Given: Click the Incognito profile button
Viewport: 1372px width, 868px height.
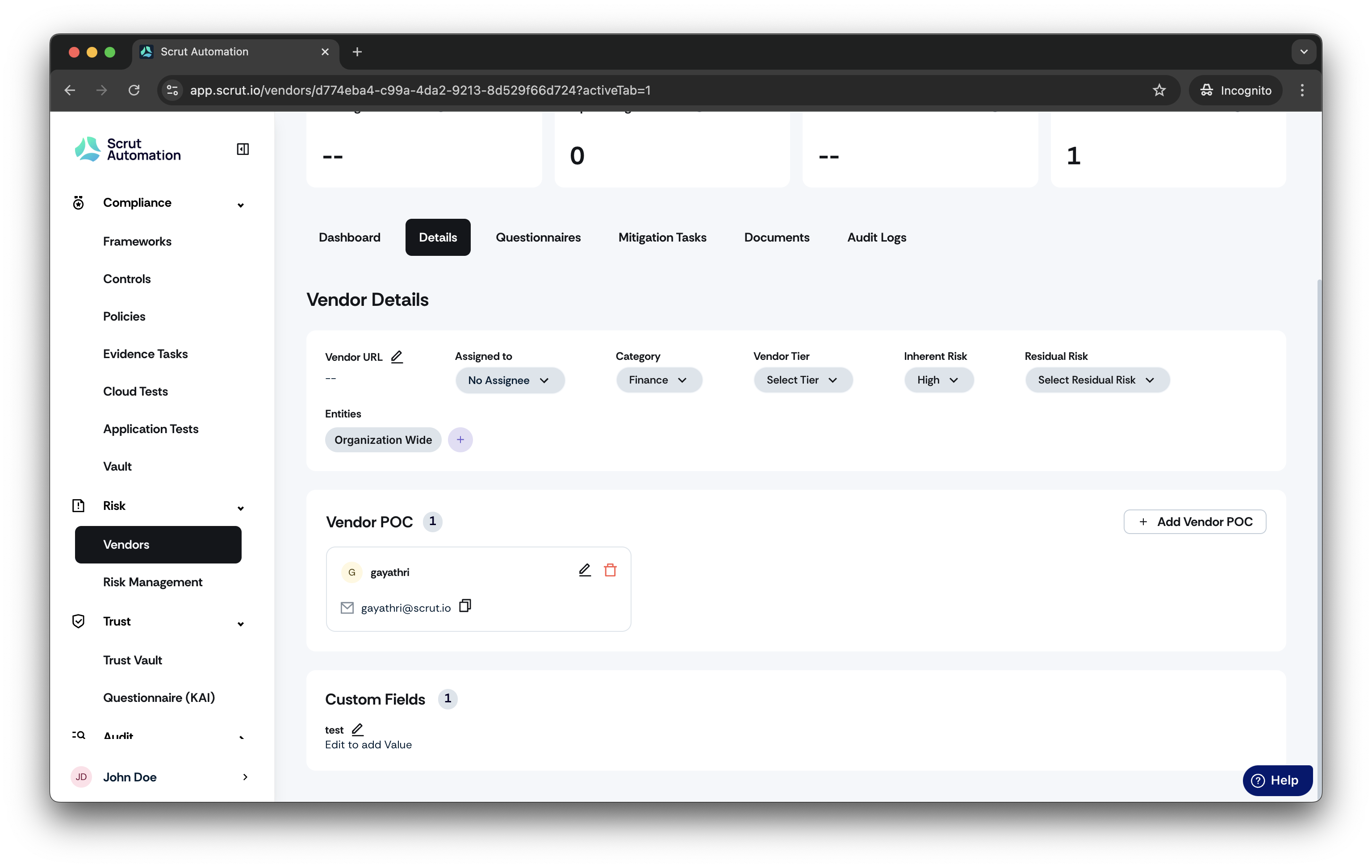Looking at the screenshot, I should click(1235, 90).
